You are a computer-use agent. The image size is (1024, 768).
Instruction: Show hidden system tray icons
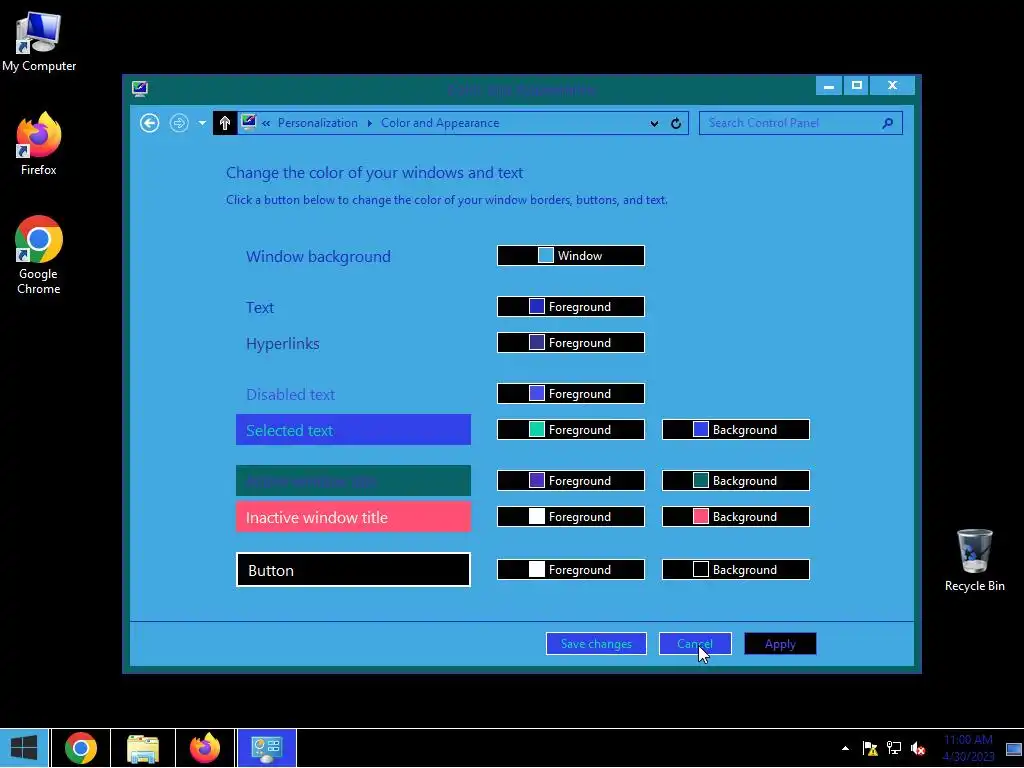[845, 748]
